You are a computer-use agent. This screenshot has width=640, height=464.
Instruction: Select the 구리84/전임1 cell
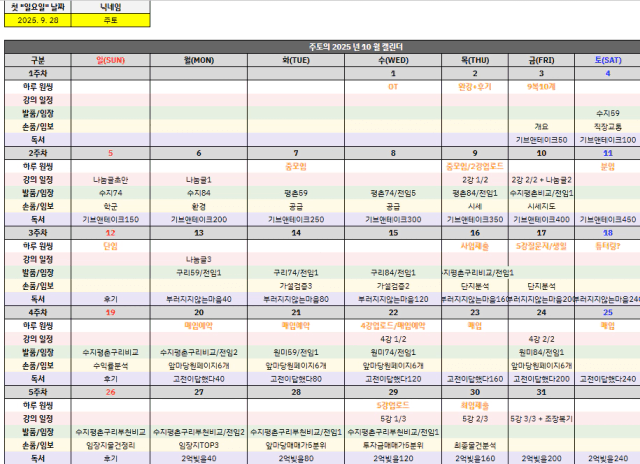click(393, 272)
